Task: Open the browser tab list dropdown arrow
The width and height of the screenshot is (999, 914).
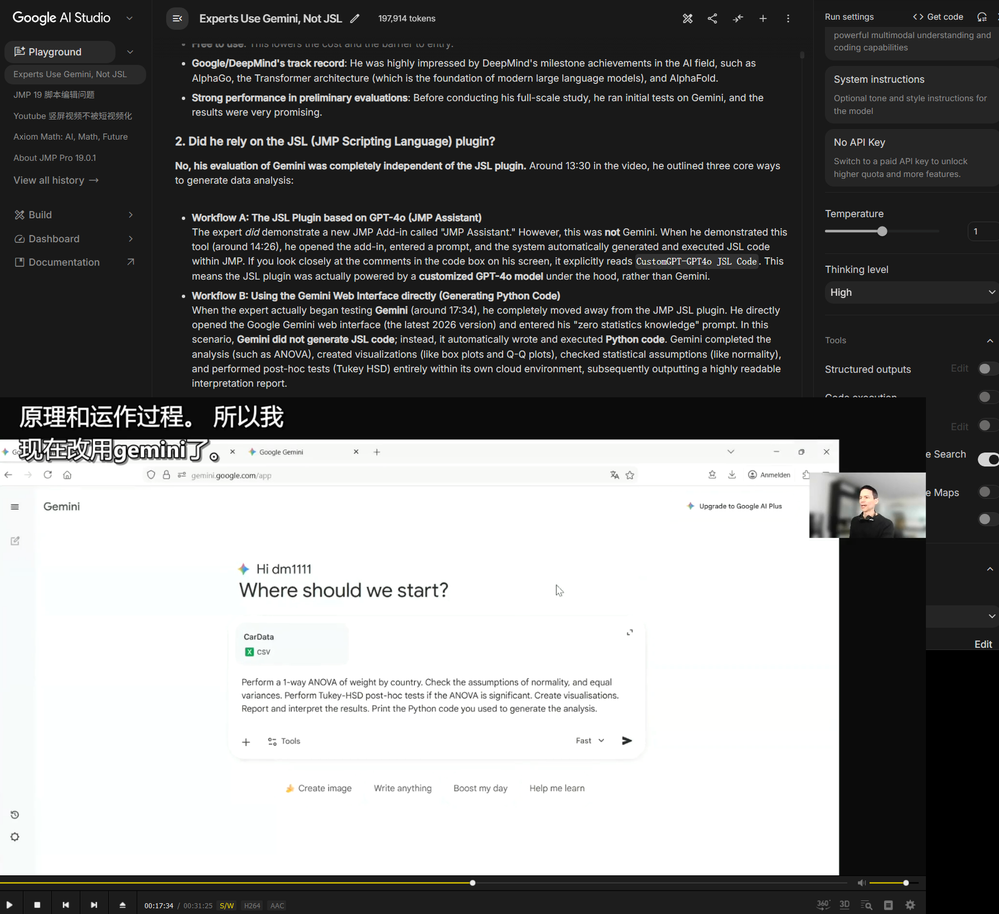Action: click(x=731, y=452)
